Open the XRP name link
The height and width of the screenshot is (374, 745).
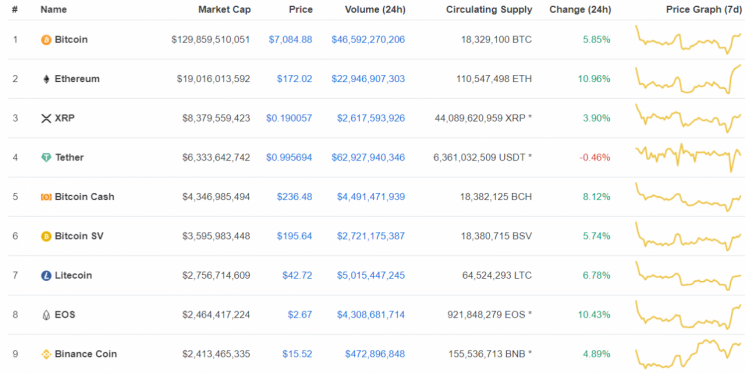(65, 118)
